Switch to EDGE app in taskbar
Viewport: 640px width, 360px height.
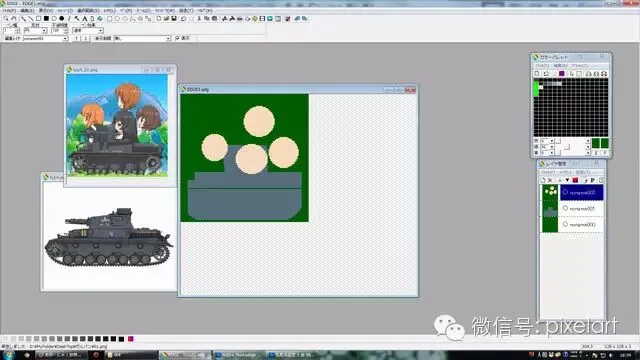pyautogui.click(x=184, y=355)
